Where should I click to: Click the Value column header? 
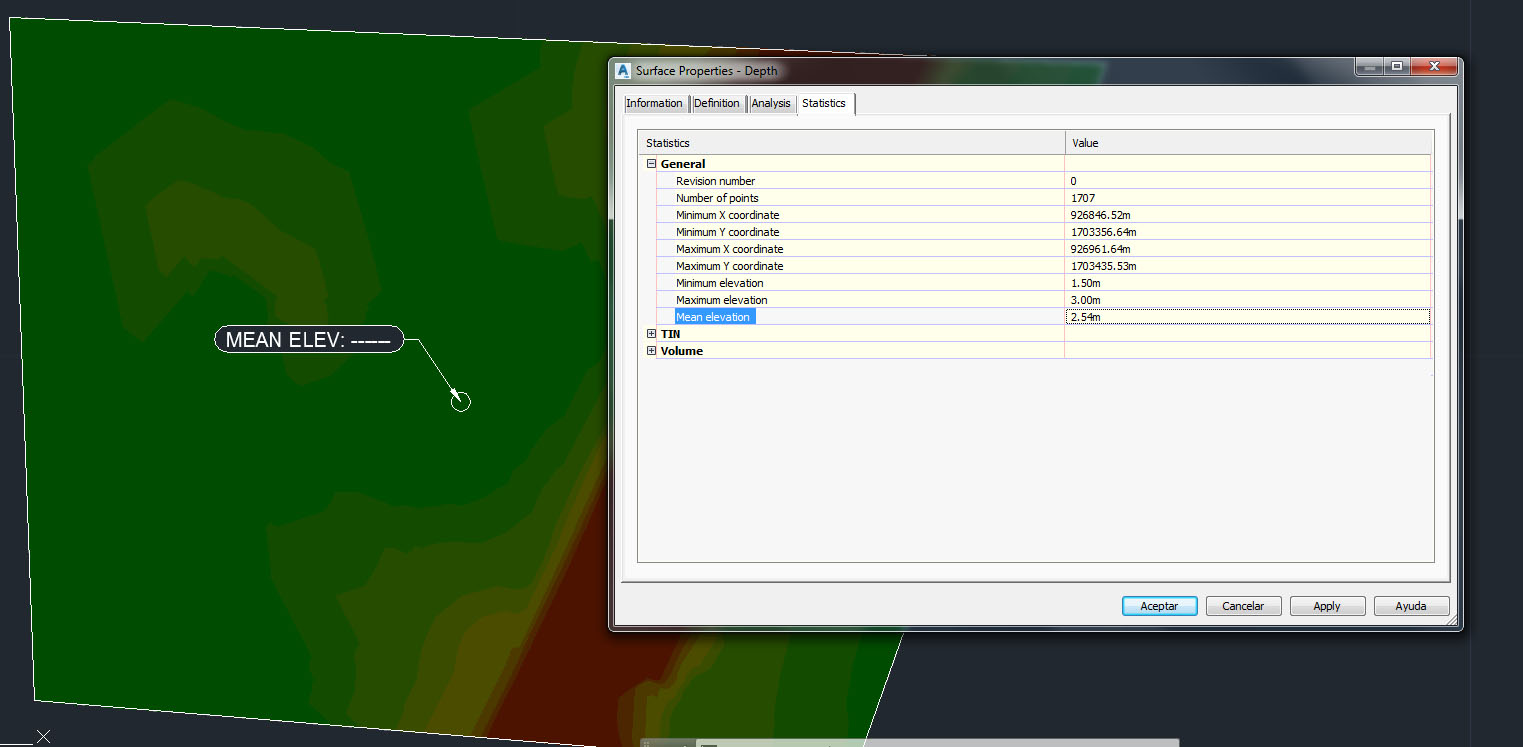coord(1250,143)
